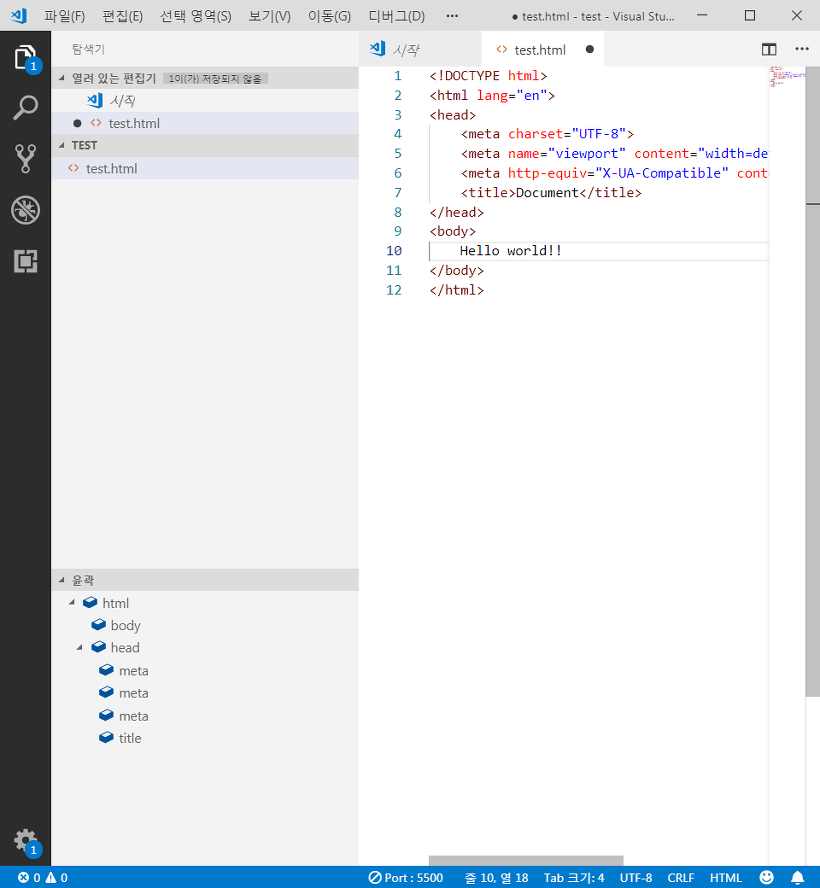Change line endings via CRLF status item
The width and height of the screenshot is (820, 888).
680,877
